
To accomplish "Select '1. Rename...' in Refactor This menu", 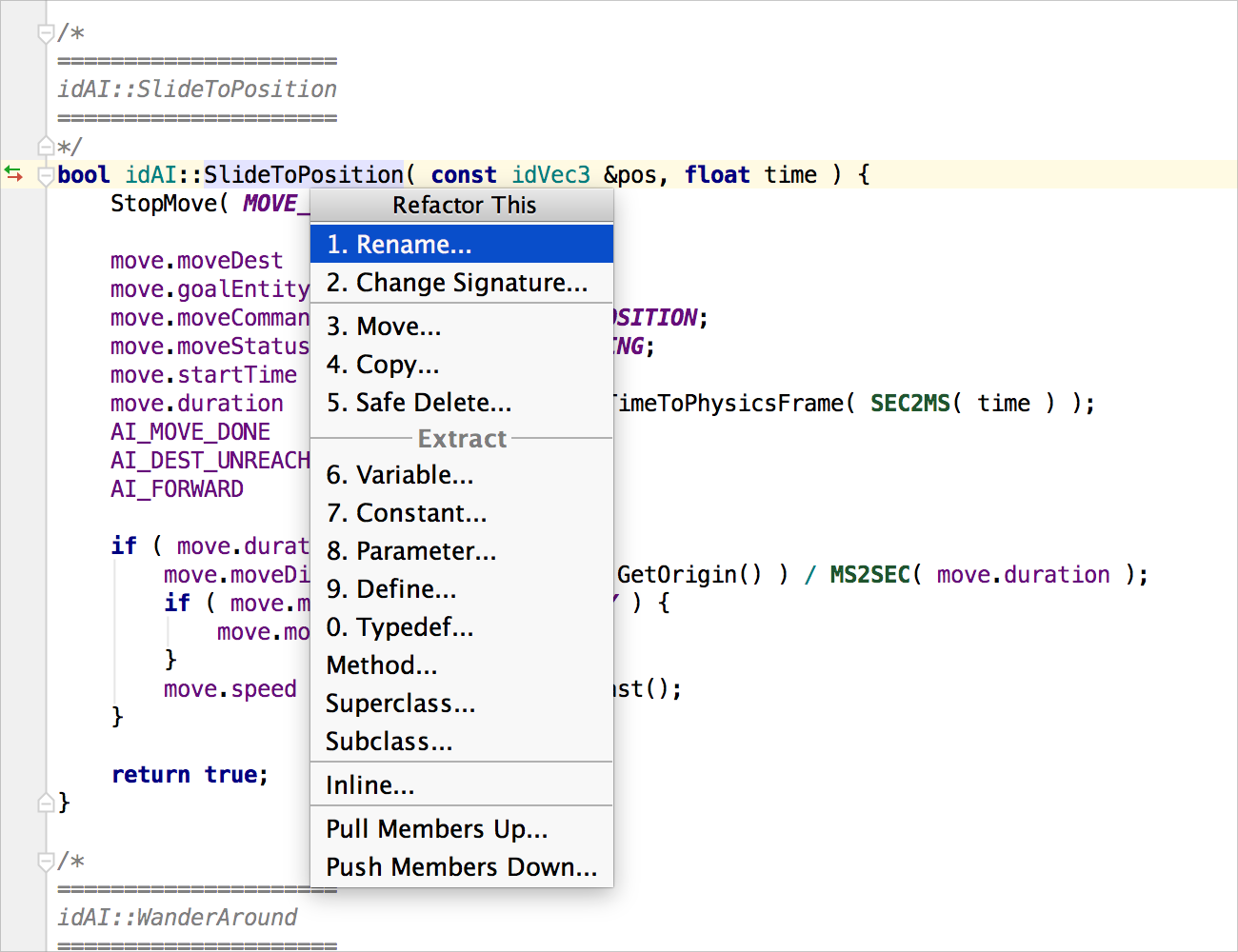I will pos(462,244).
